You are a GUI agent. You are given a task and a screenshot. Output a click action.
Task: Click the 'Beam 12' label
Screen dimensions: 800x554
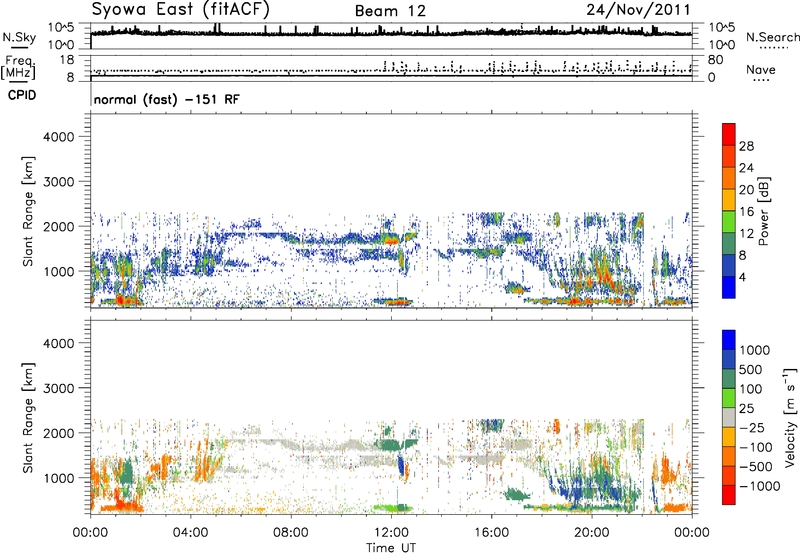[x=390, y=11]
